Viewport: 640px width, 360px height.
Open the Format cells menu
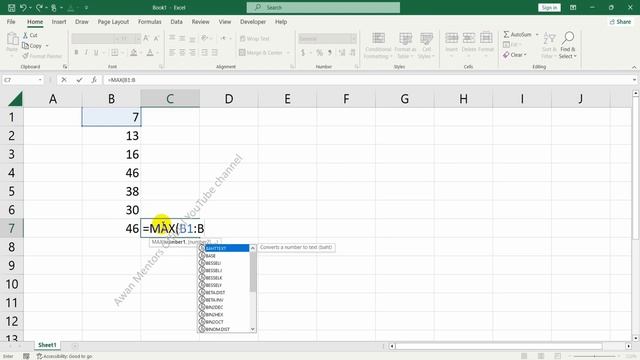point(486,44)
